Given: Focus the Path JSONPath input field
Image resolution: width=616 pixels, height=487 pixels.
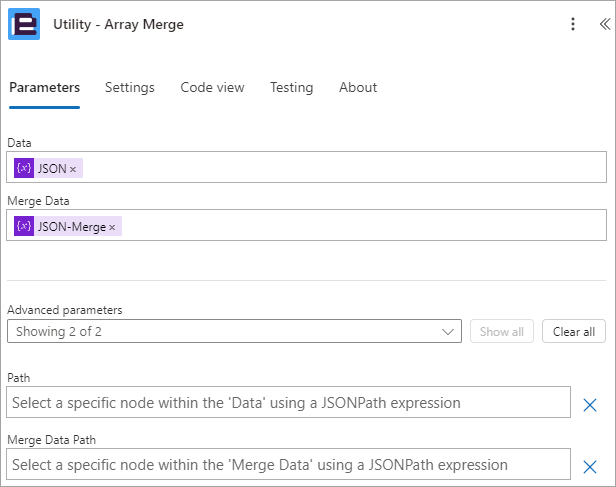Looking at the screenshot, I should pyautogui.click(x=288, y=402).
